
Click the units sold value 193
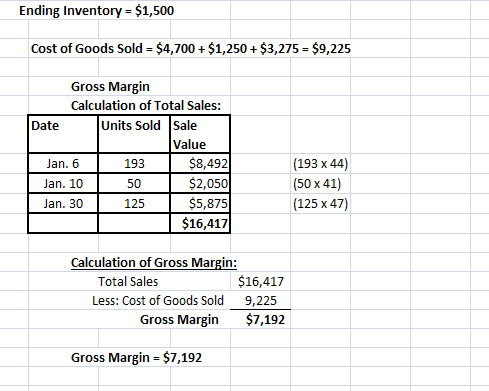[134, 164]
